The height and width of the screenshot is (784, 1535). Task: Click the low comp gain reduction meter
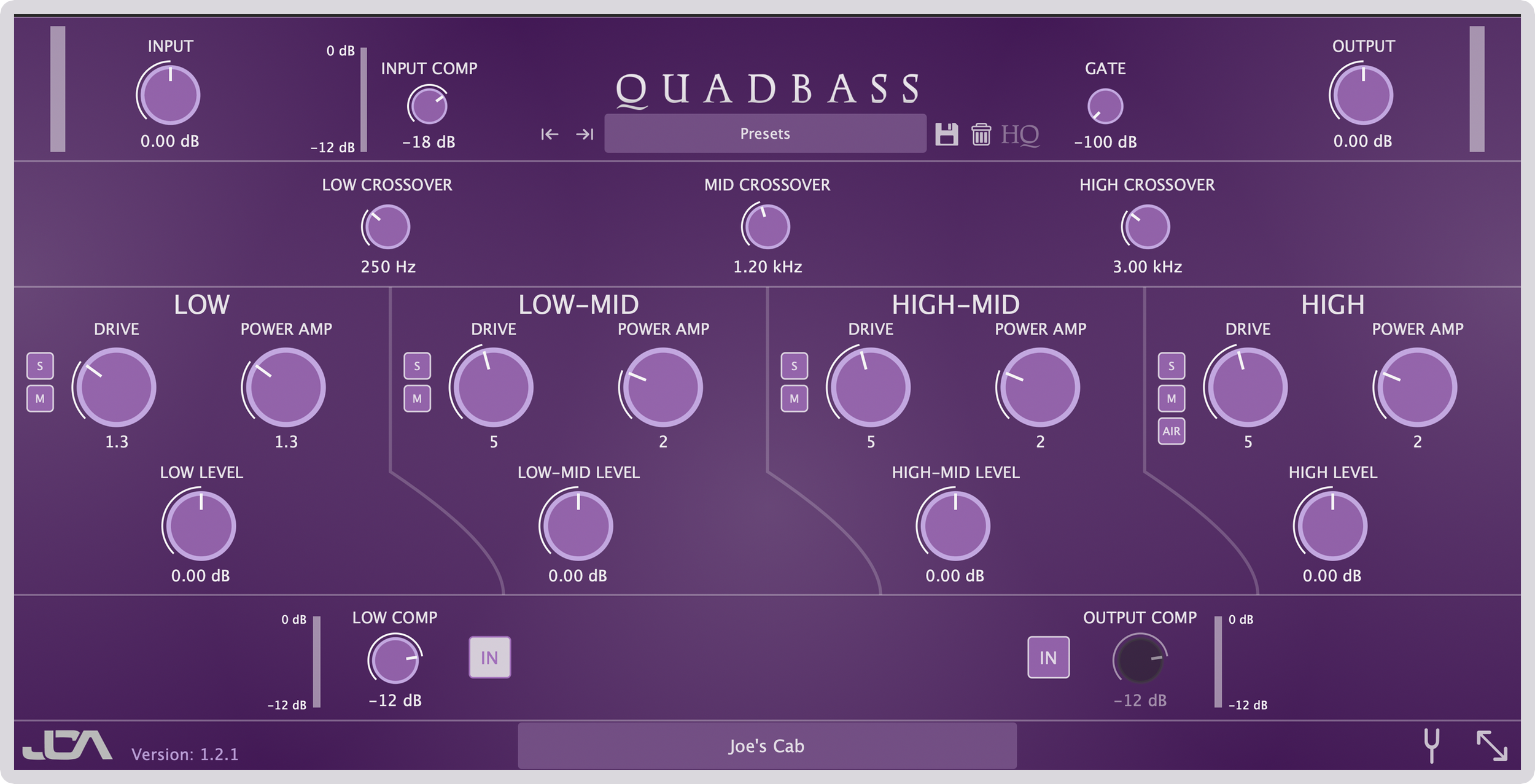(317, 662)
